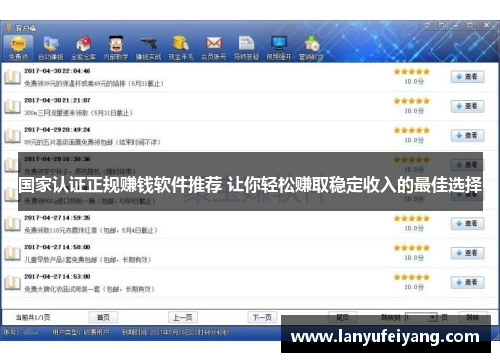Image resolution: width=500 pixels, height=362 pixels.
Task: Click the 查看 button for the 22:04:46 entry
Action: pyautogui.click(x=467, y=77)
